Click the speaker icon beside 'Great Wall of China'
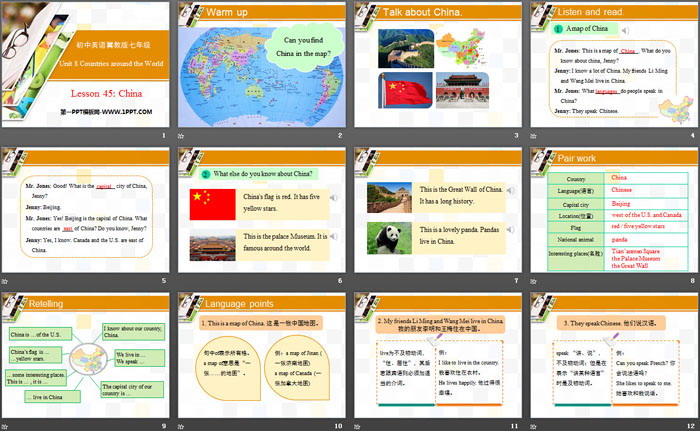This screenshot has height=431, width=700. pos(510,191)
